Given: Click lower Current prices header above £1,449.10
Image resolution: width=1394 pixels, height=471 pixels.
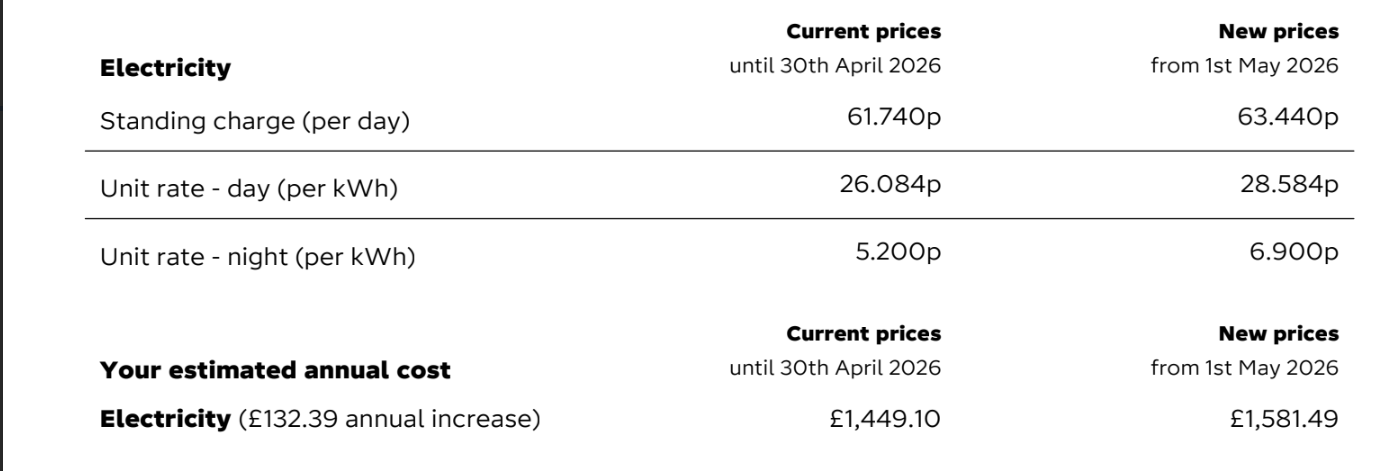Looking at the screenshot, I should click(x=864, y=333).
